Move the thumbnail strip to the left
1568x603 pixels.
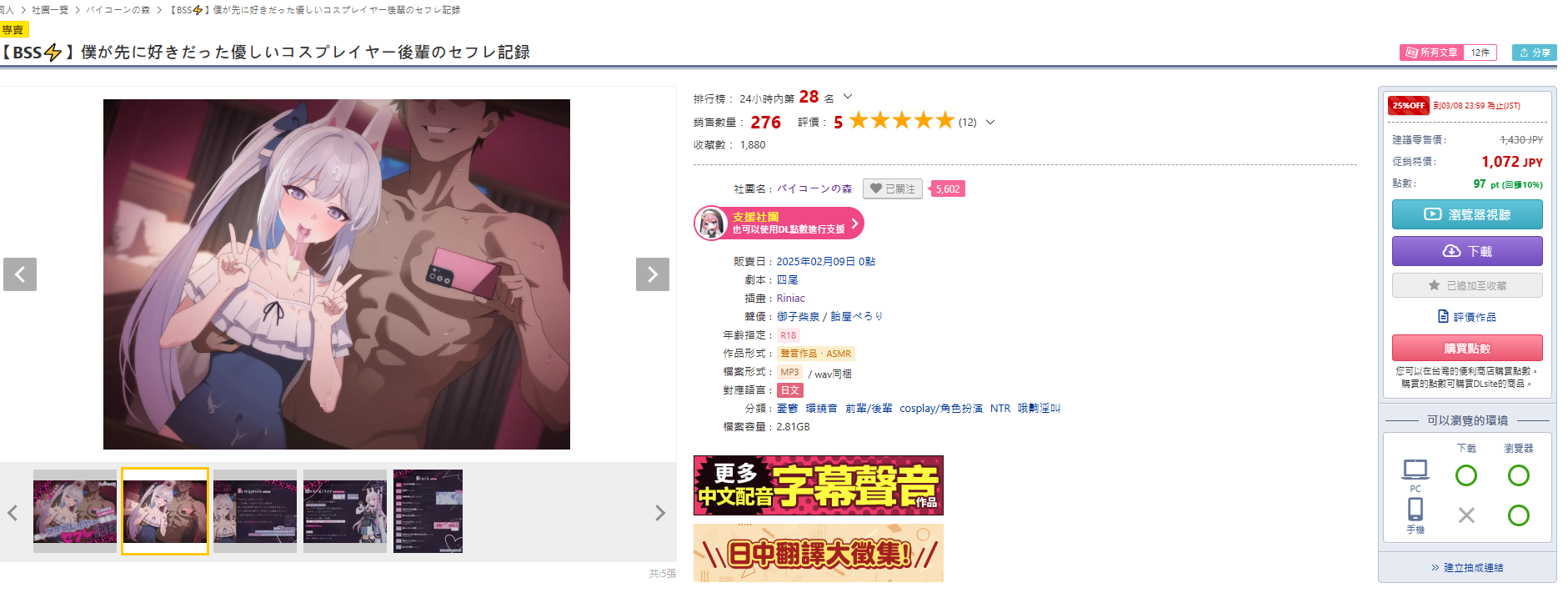coord(13,513)
